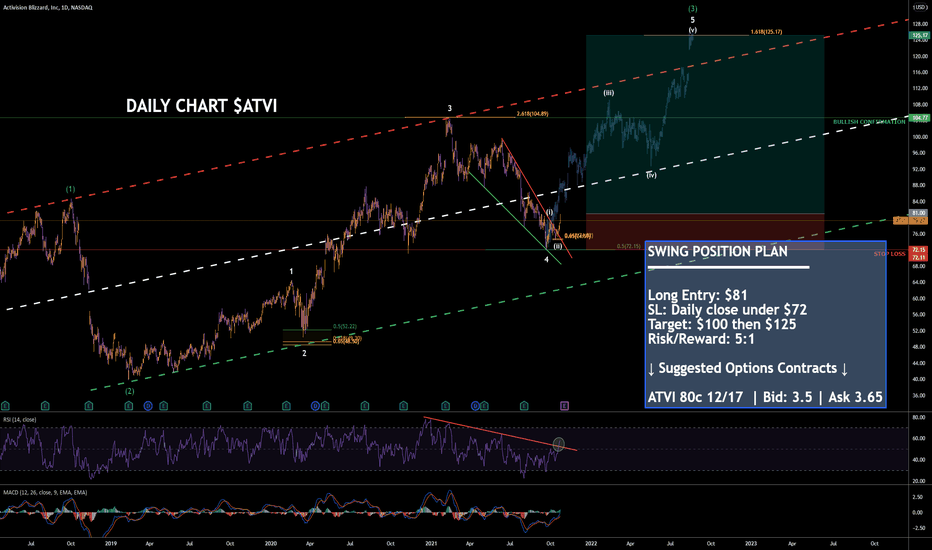Click the 2021 label on time axis
The image size is (932, 550).
tap(431, 543)
